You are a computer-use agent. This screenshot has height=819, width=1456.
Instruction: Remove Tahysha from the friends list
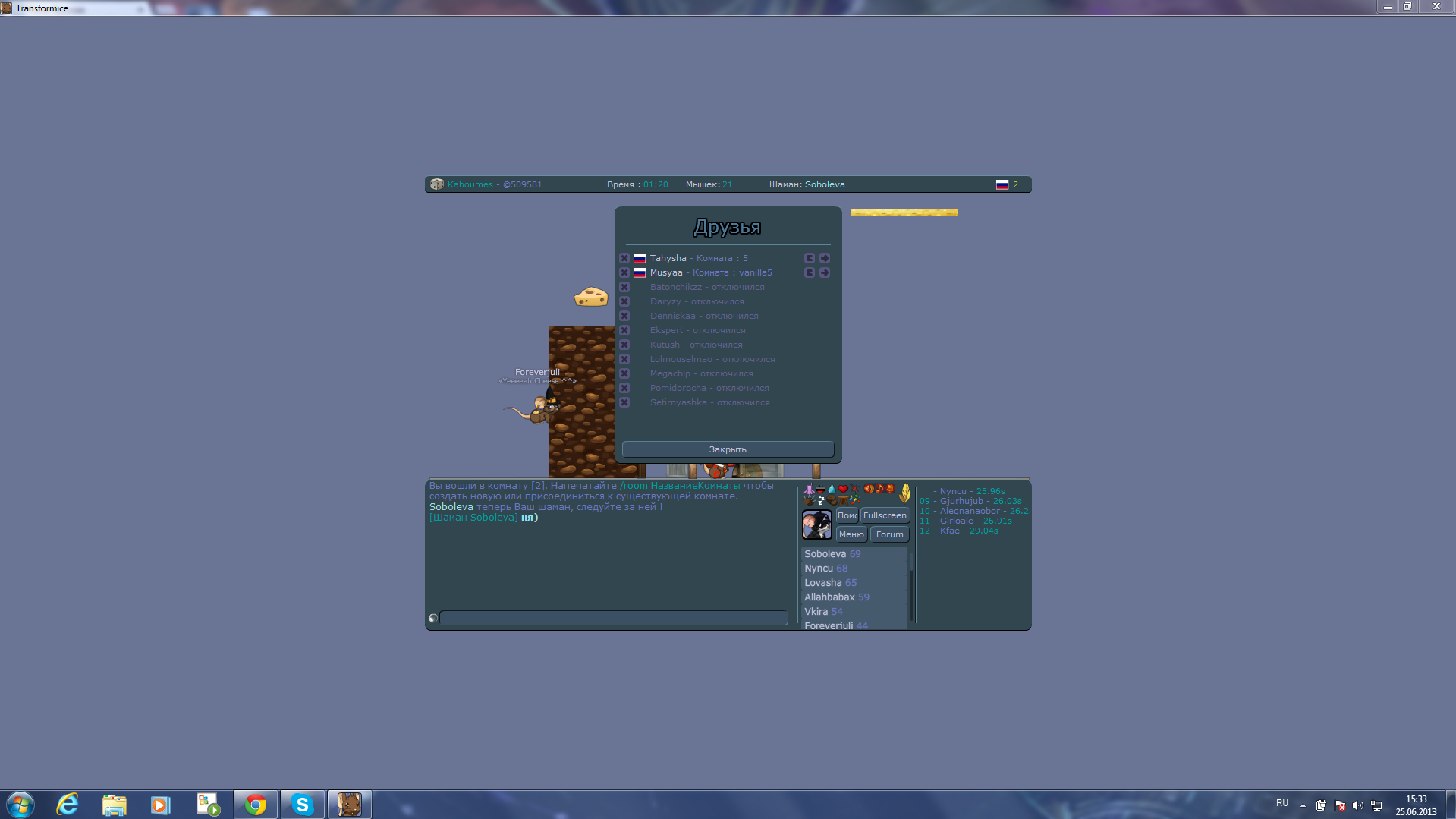(x=624, y=258)
